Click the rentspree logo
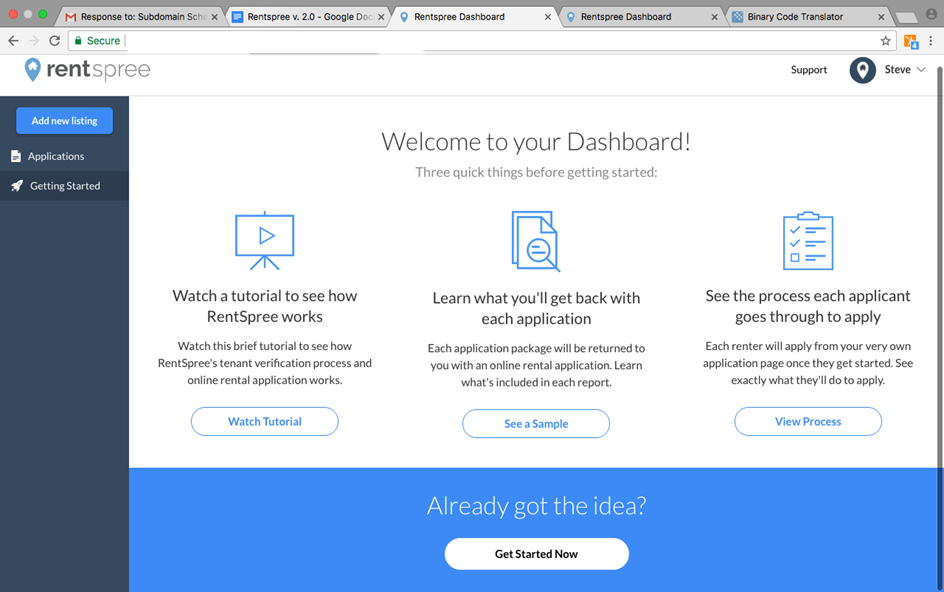Viewport: 944px width, 592px height. [87, 70]
